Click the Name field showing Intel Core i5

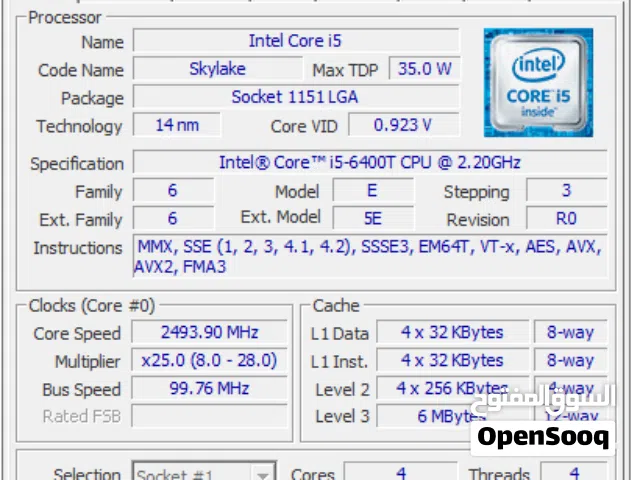click(x=296, y=40)
